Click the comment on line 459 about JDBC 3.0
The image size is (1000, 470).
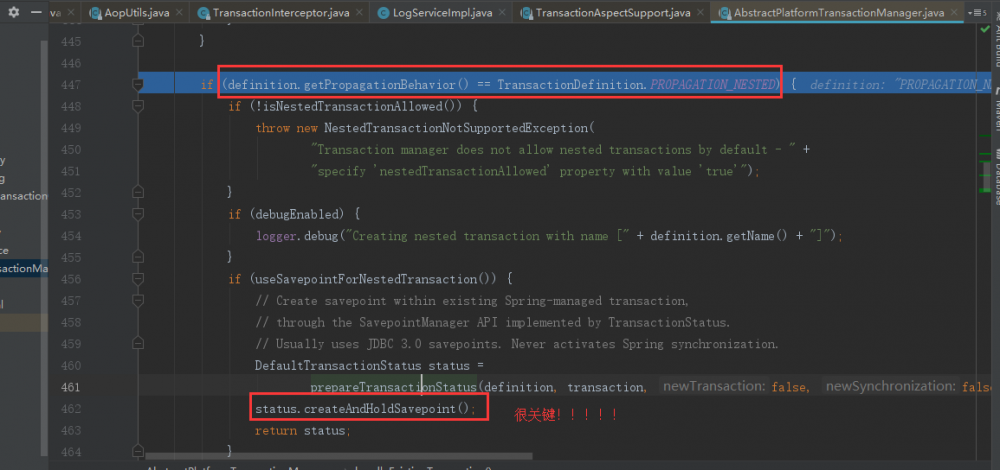click(517, 344)
